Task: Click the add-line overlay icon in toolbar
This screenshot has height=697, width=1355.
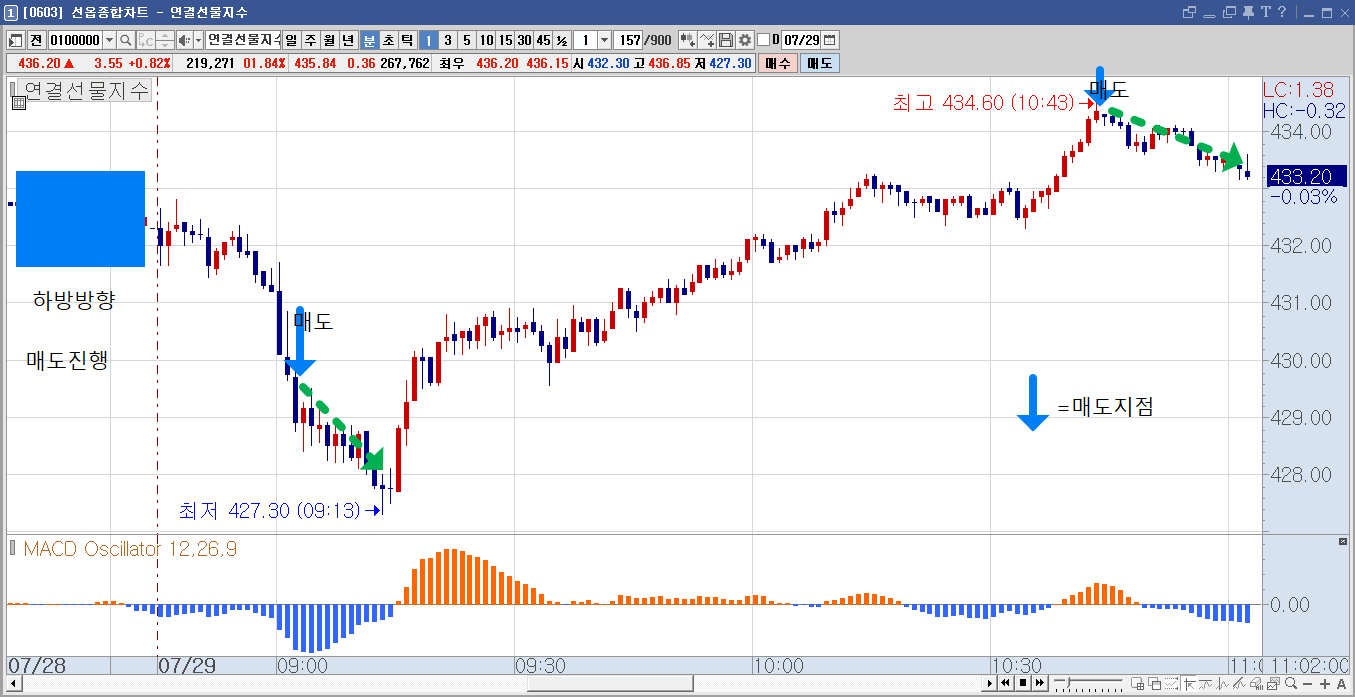Action: [707, 40]
